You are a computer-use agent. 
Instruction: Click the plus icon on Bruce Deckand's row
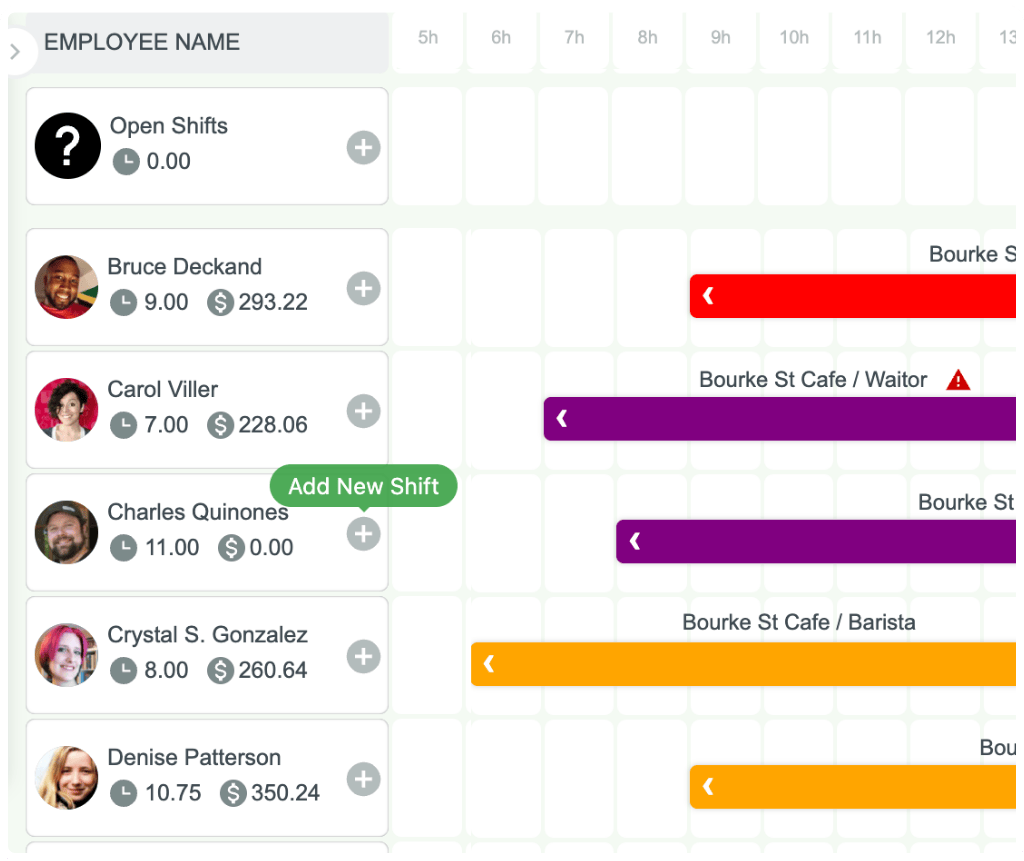point(363,288)
